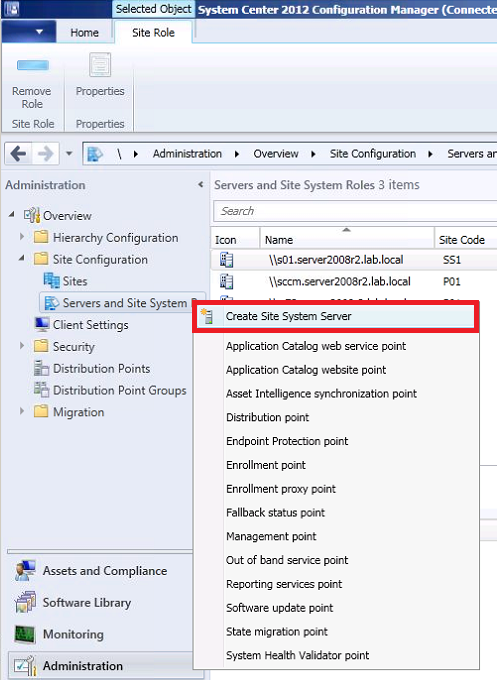Click Site Configuration in the breadcrumb
The image size is (497, 680).
tap(373, 154)
